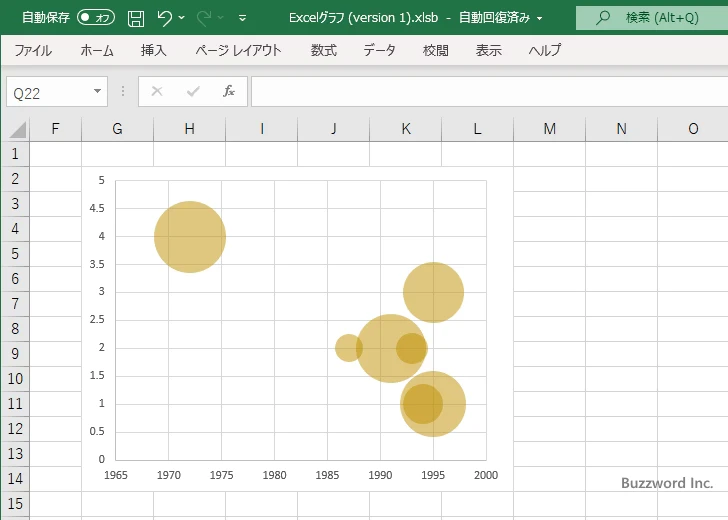Image resolution: width=728 pixels, height=520 pixels.
Task: Click the vertical axis label 0.5
Action: 97,431
